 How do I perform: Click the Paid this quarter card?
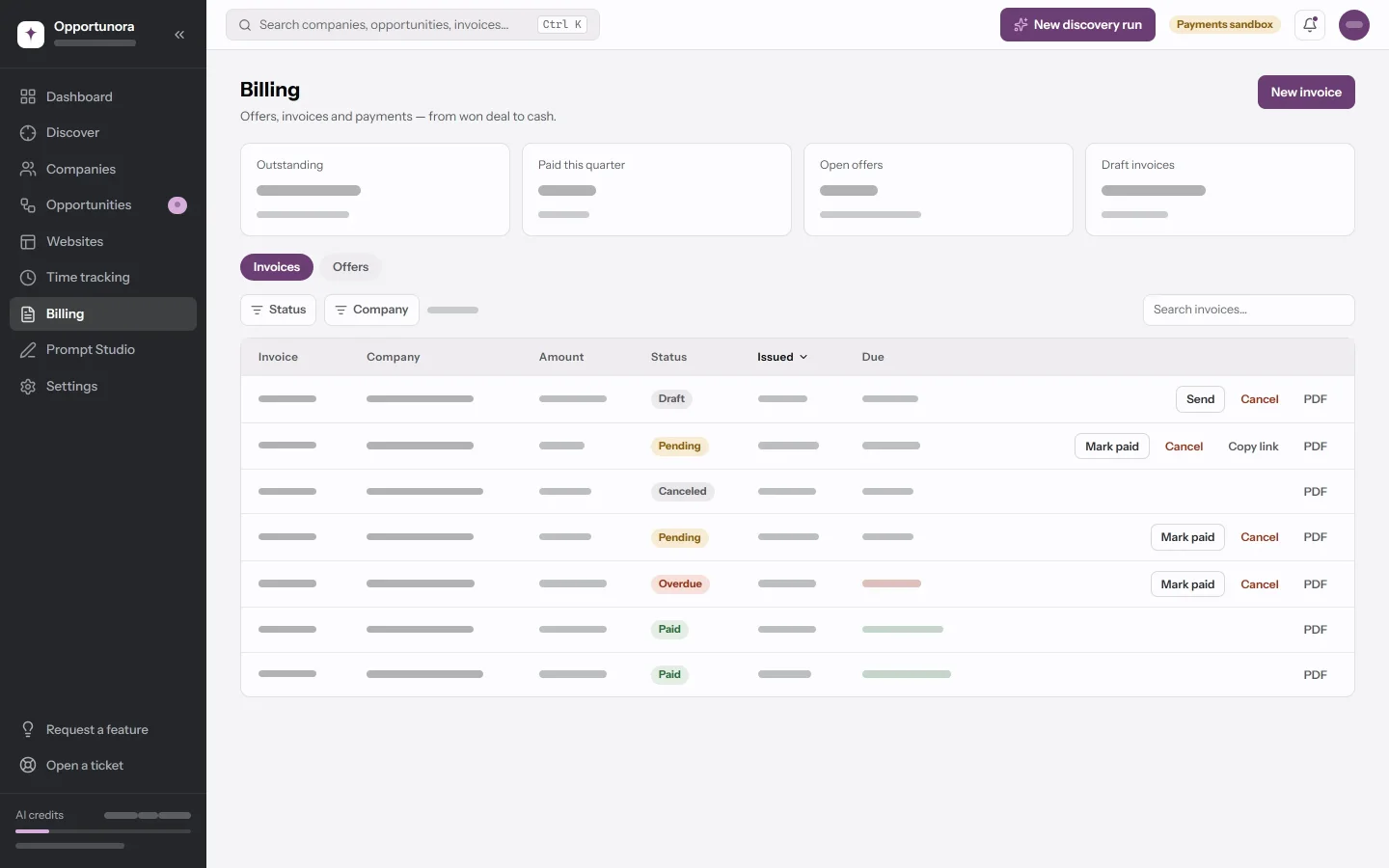(657, 190)
